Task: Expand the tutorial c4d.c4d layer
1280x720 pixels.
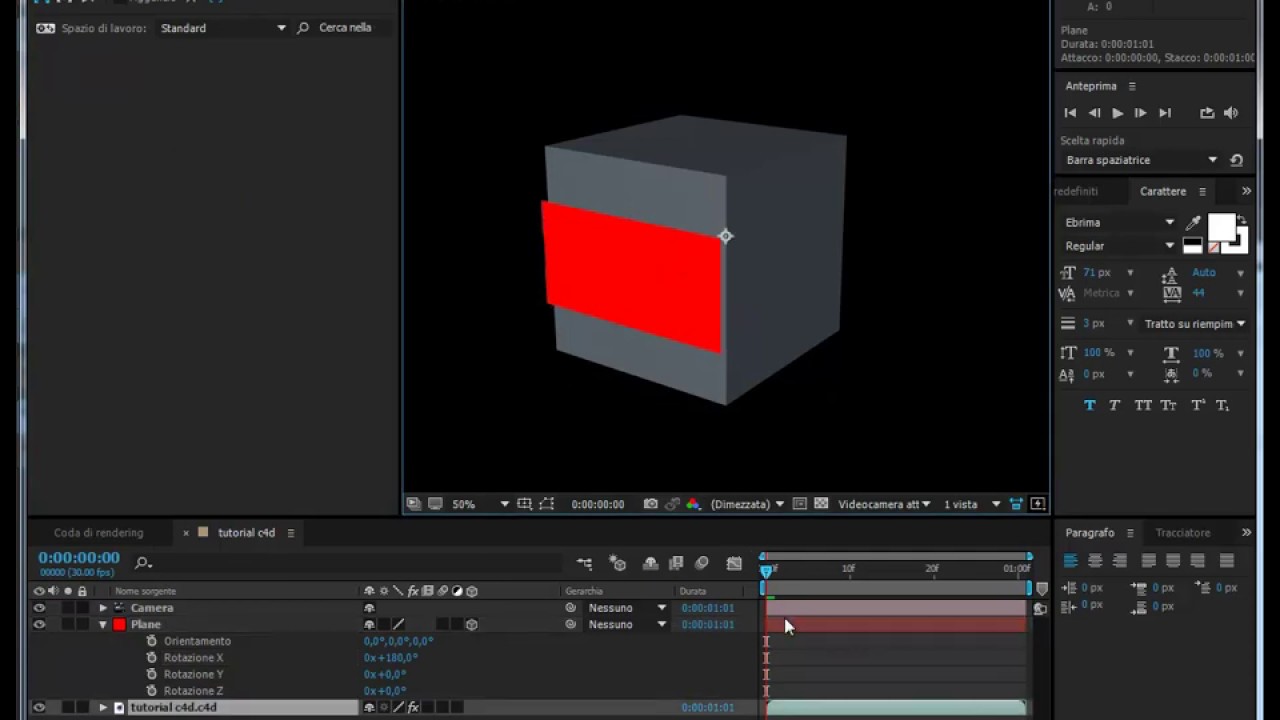Action: click(102, 707)
